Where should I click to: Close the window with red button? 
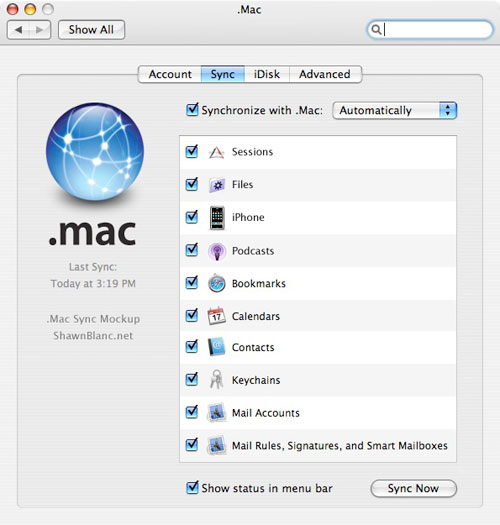(13, 9)
